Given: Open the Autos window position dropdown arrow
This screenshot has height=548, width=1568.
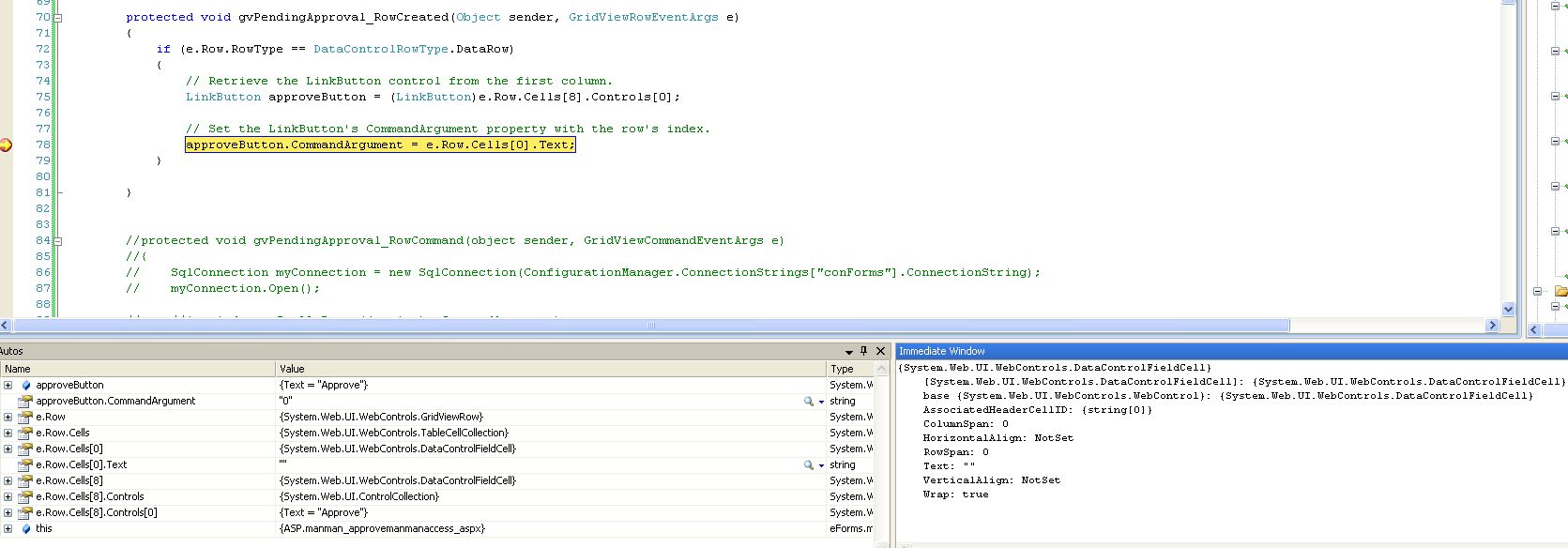Looking at the screenshot, I should point(848,352).
